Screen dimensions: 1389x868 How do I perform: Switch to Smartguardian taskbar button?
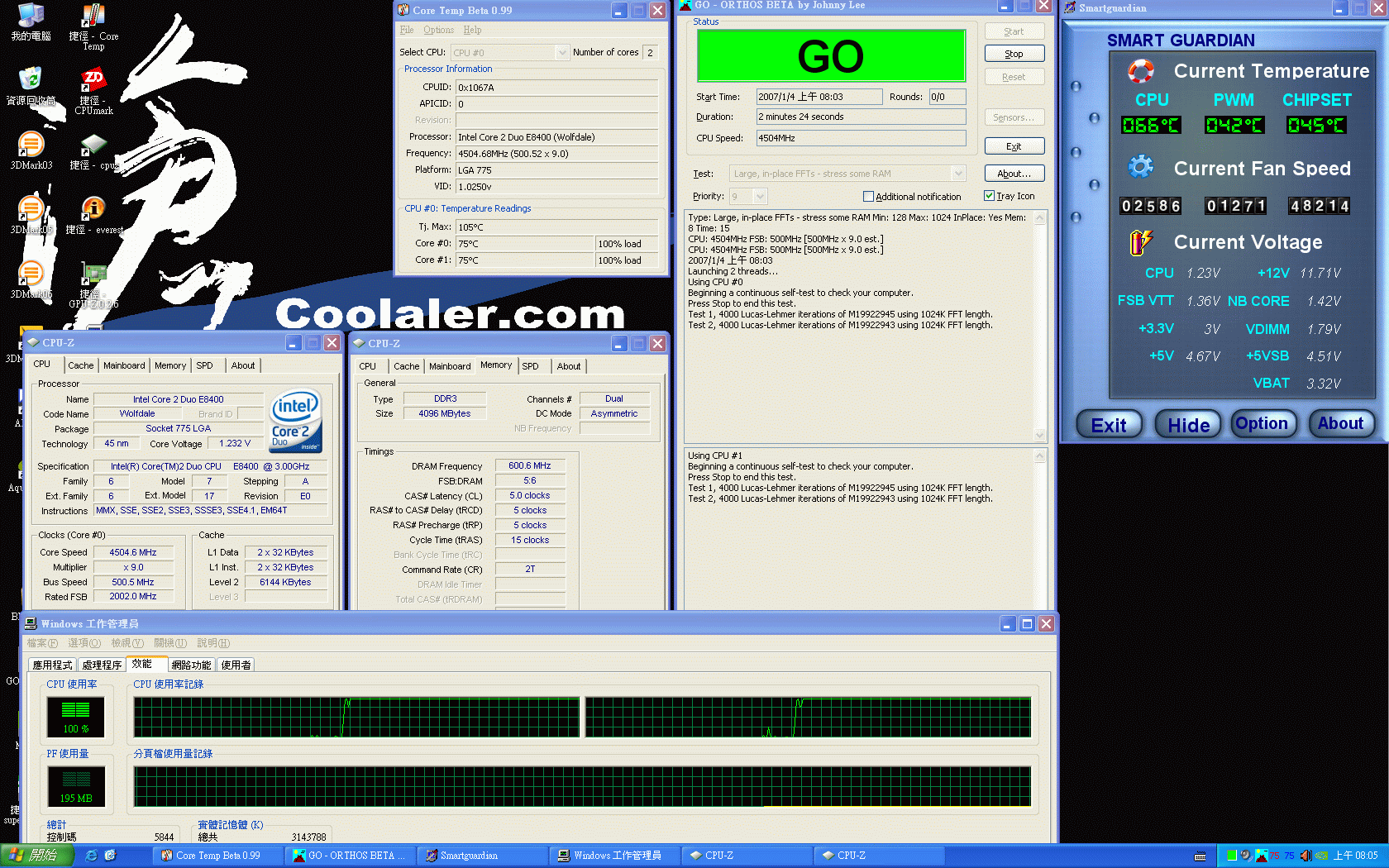[x=481, y=856]
